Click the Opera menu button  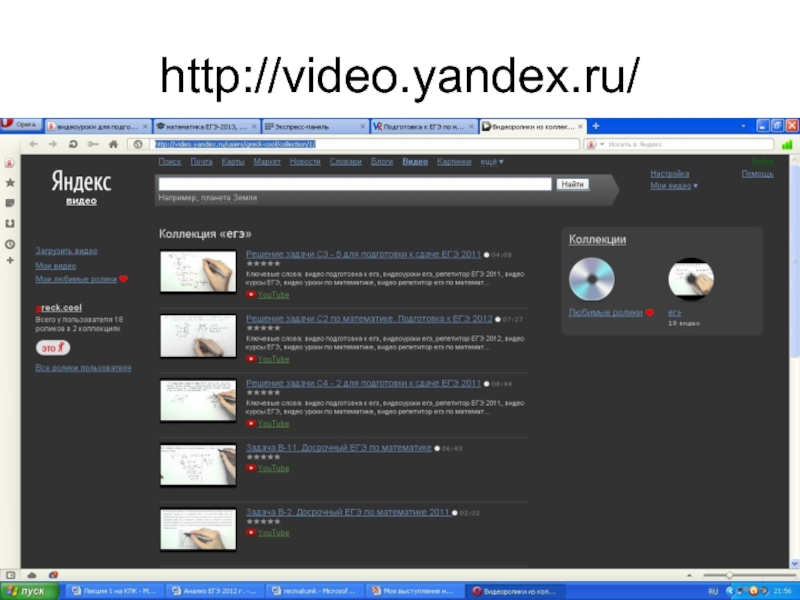(x=20, y=124)
